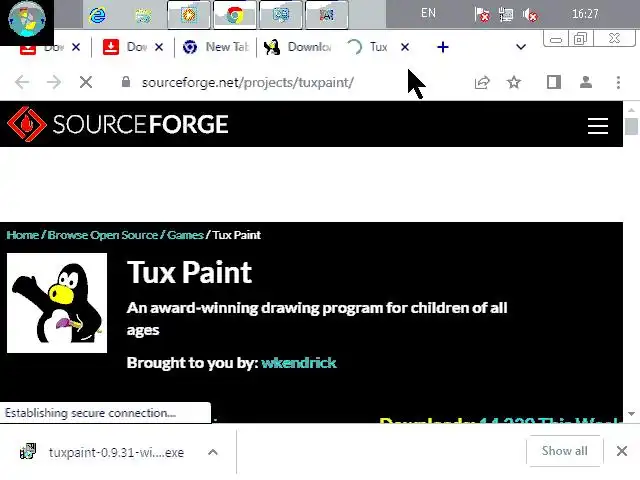Close the downloads bar
This screenshot has width=640, height=480.
point(622,451)
